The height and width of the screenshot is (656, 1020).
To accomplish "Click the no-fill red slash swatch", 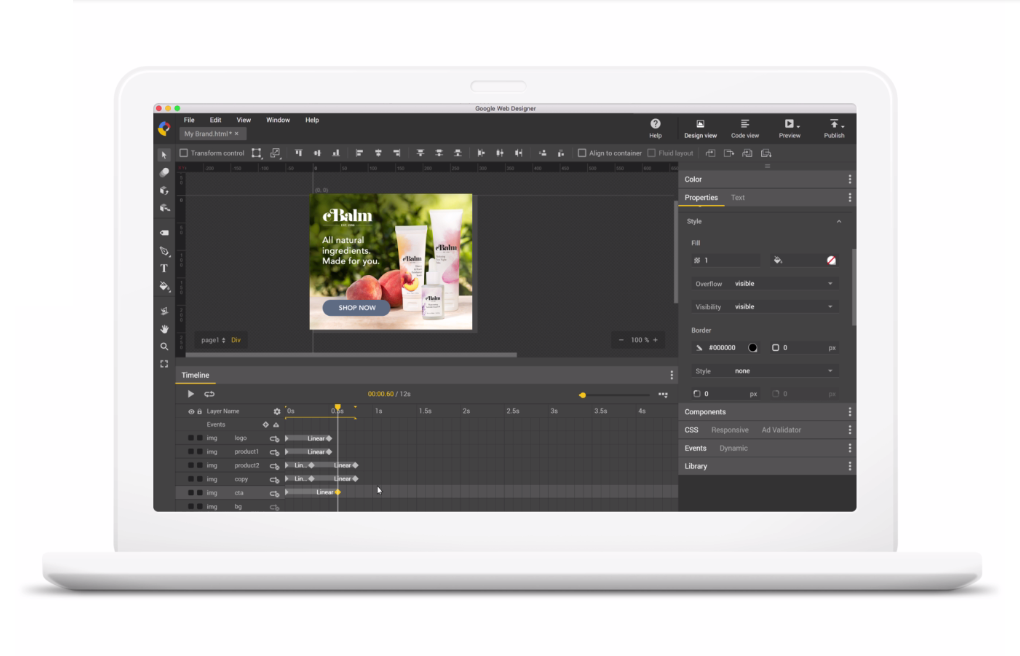I will tap(831, 260).
